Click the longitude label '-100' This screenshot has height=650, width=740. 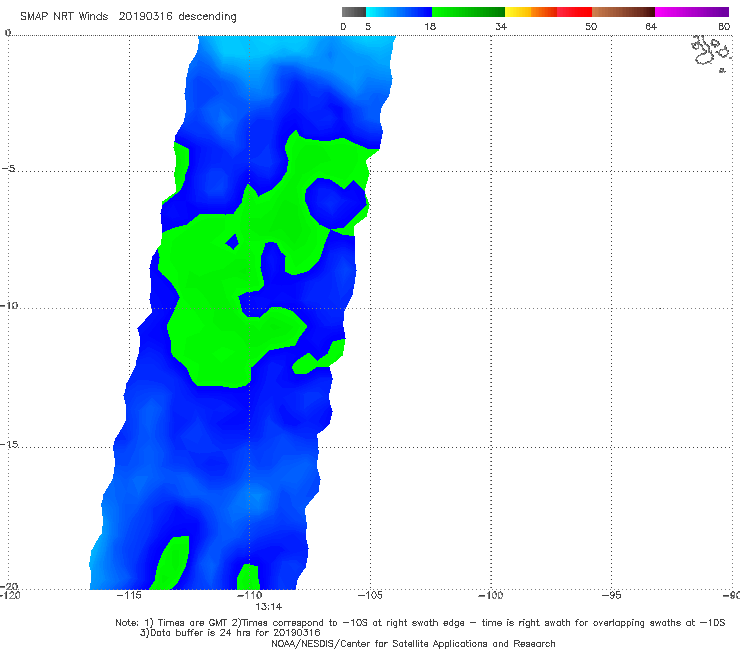pos(490,595)
